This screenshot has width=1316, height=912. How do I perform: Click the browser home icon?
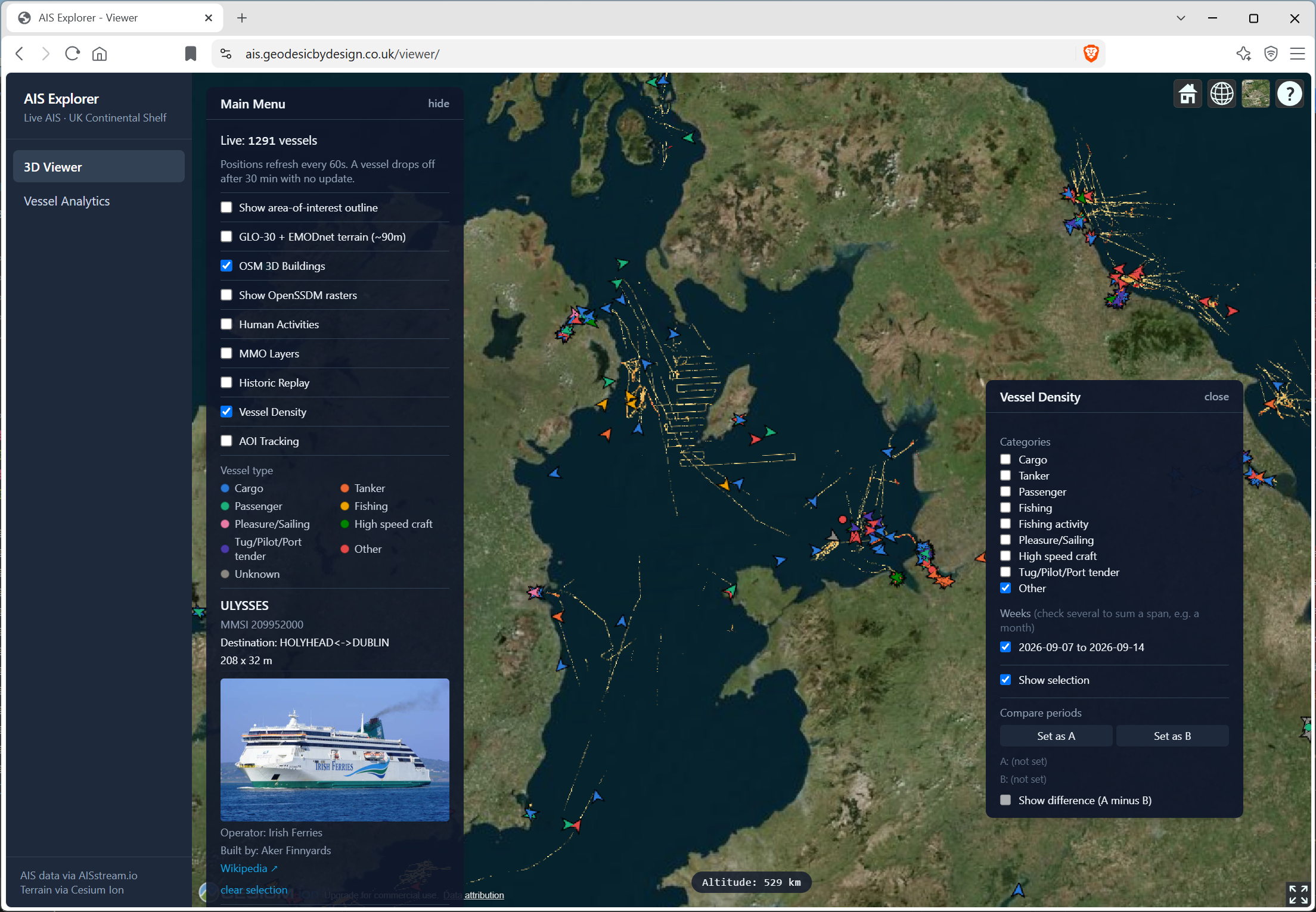[x=100, y=54]
